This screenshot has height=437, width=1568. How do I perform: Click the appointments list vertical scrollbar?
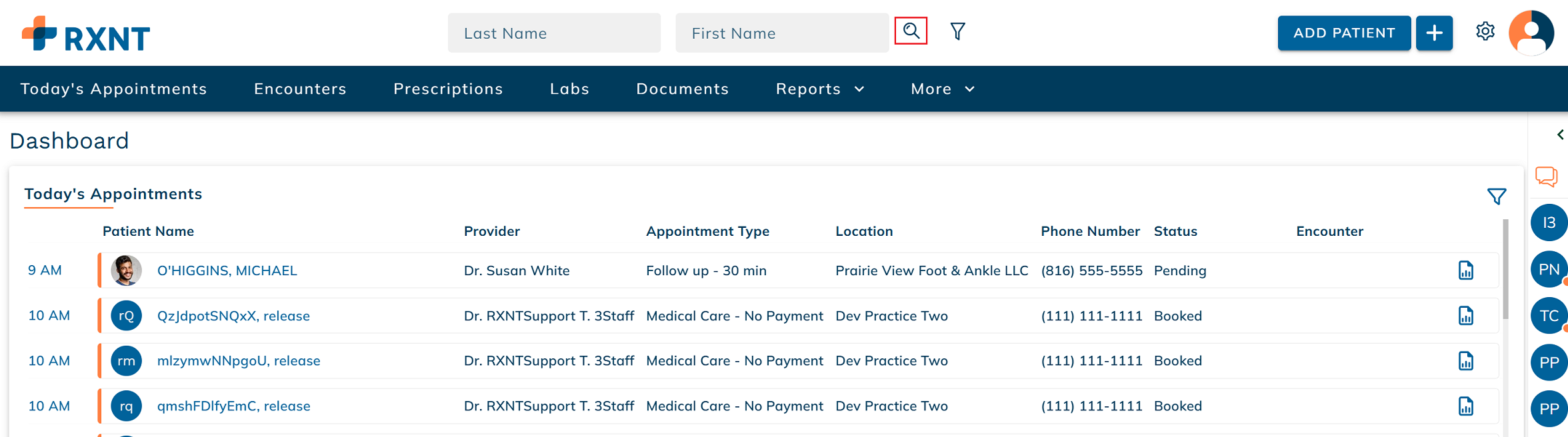(1505, 270)
